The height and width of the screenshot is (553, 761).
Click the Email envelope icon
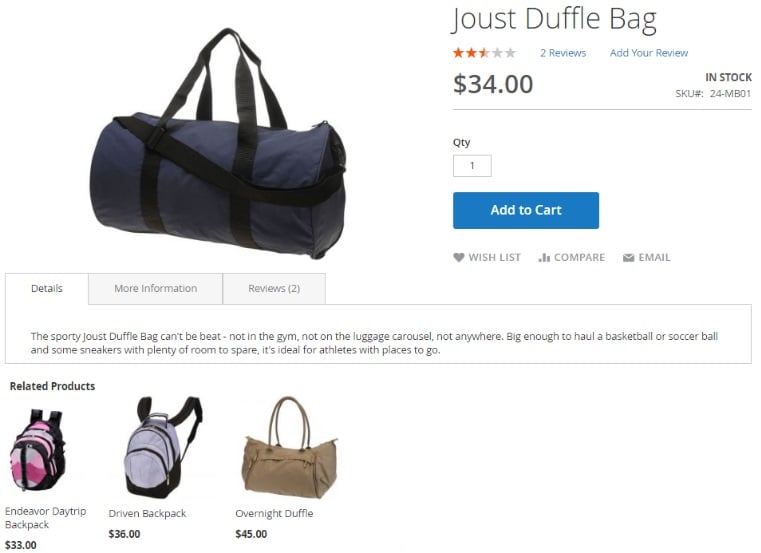tap(629, 258)
